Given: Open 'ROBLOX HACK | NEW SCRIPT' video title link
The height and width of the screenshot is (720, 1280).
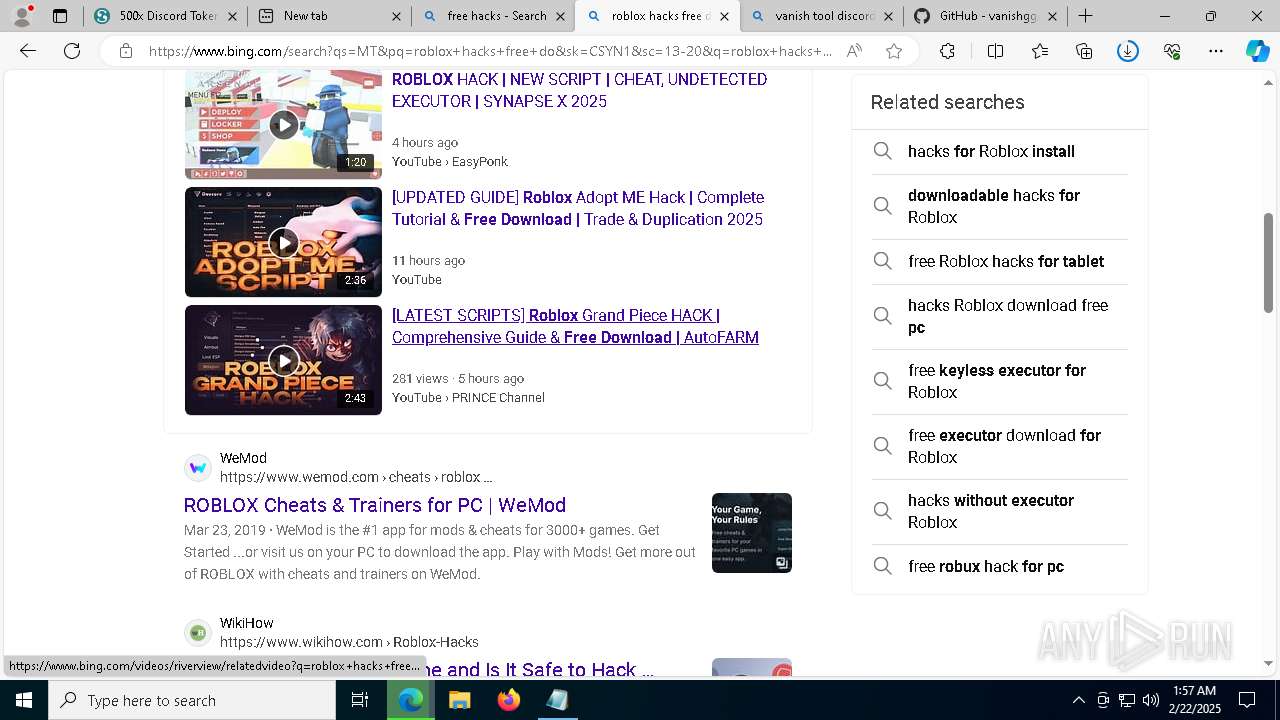Looking at the screenshot, I should 579,90.
